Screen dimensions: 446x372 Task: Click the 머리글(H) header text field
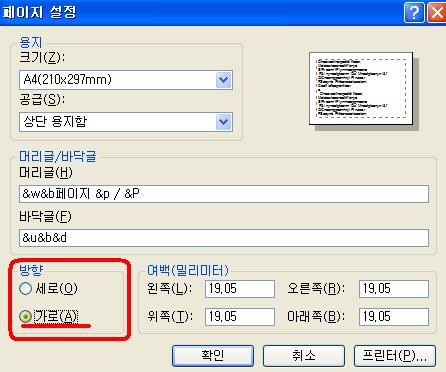[x=224, y=194]
